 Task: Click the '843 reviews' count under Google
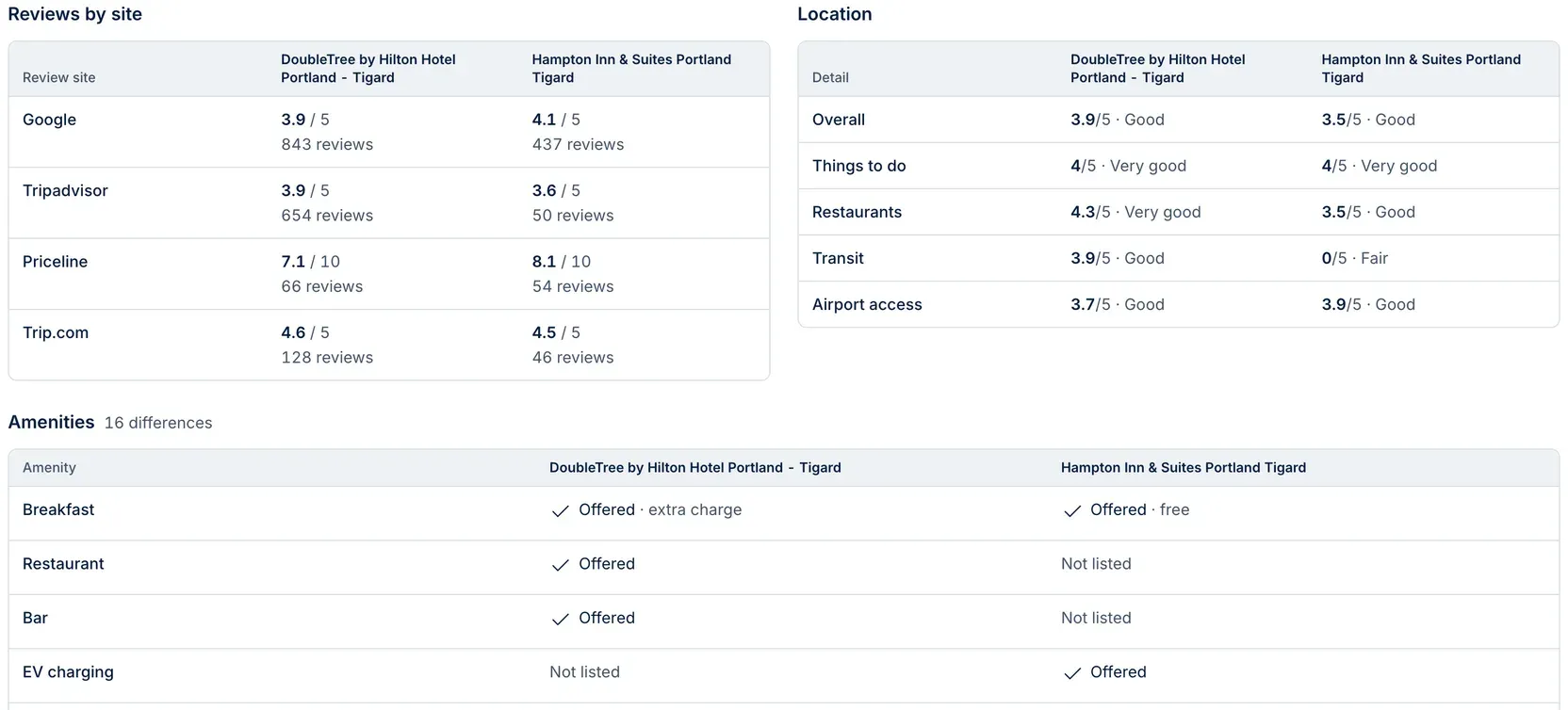click(x=327, y=144)
